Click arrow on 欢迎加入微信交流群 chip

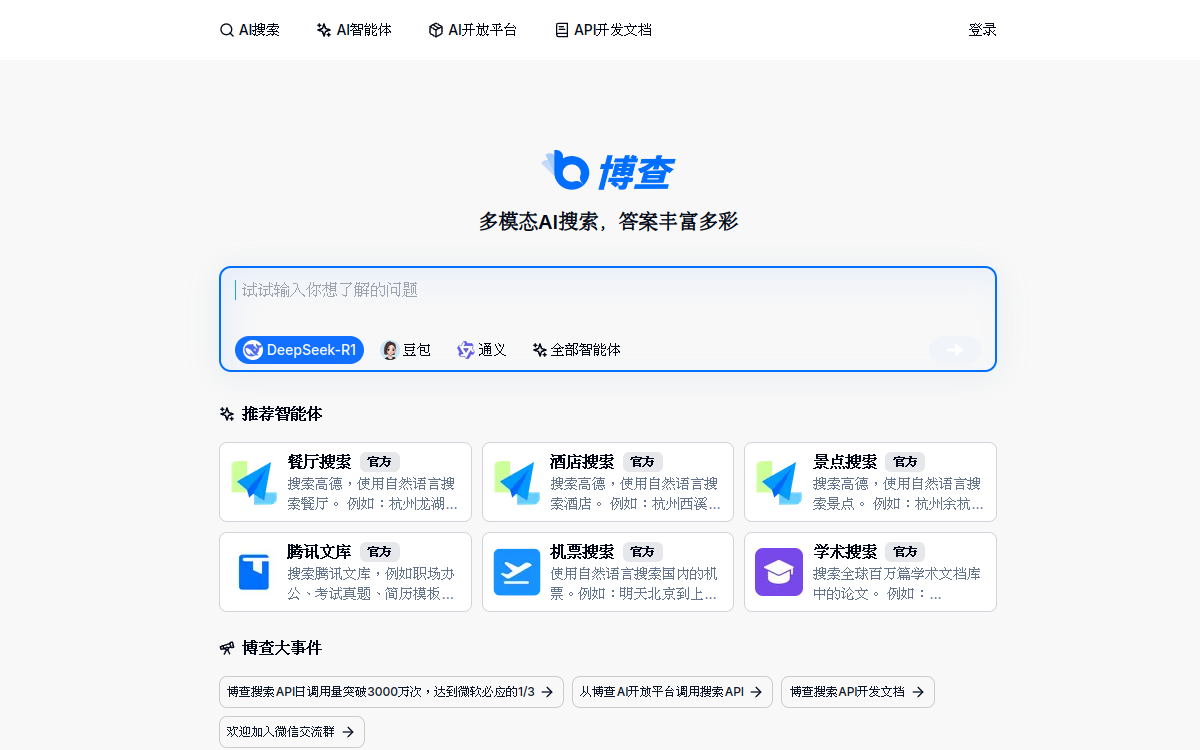pyautogui.click(x=348, y=732)
